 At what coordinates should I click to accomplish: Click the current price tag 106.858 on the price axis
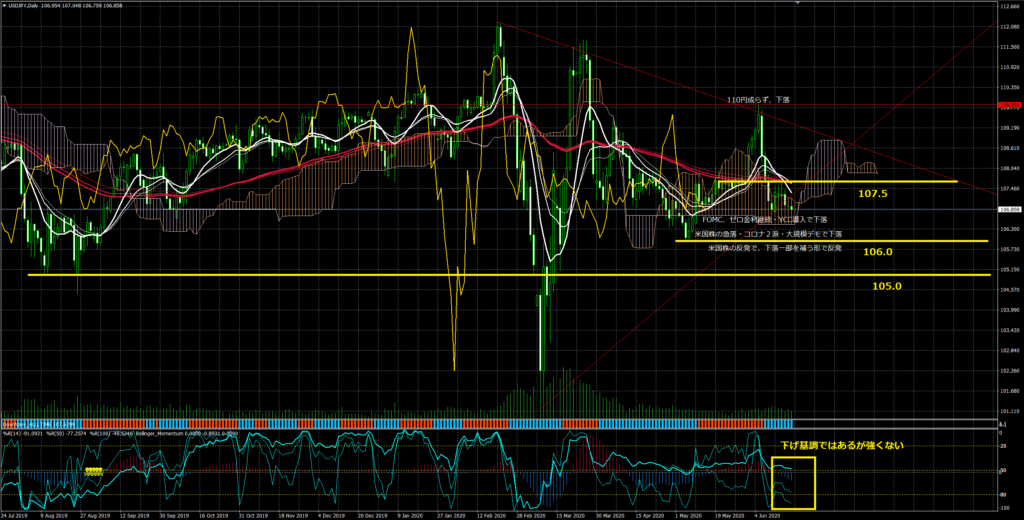tap(1008, 209)
